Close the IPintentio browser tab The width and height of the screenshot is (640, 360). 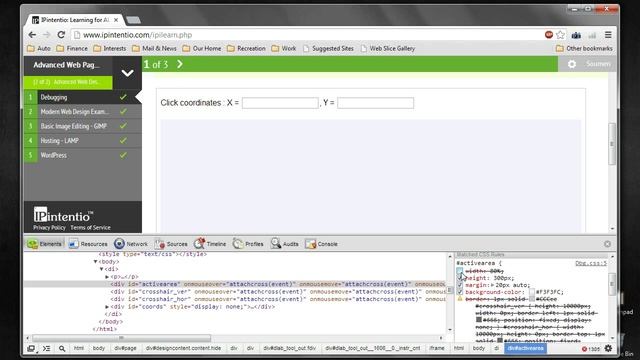116,20
